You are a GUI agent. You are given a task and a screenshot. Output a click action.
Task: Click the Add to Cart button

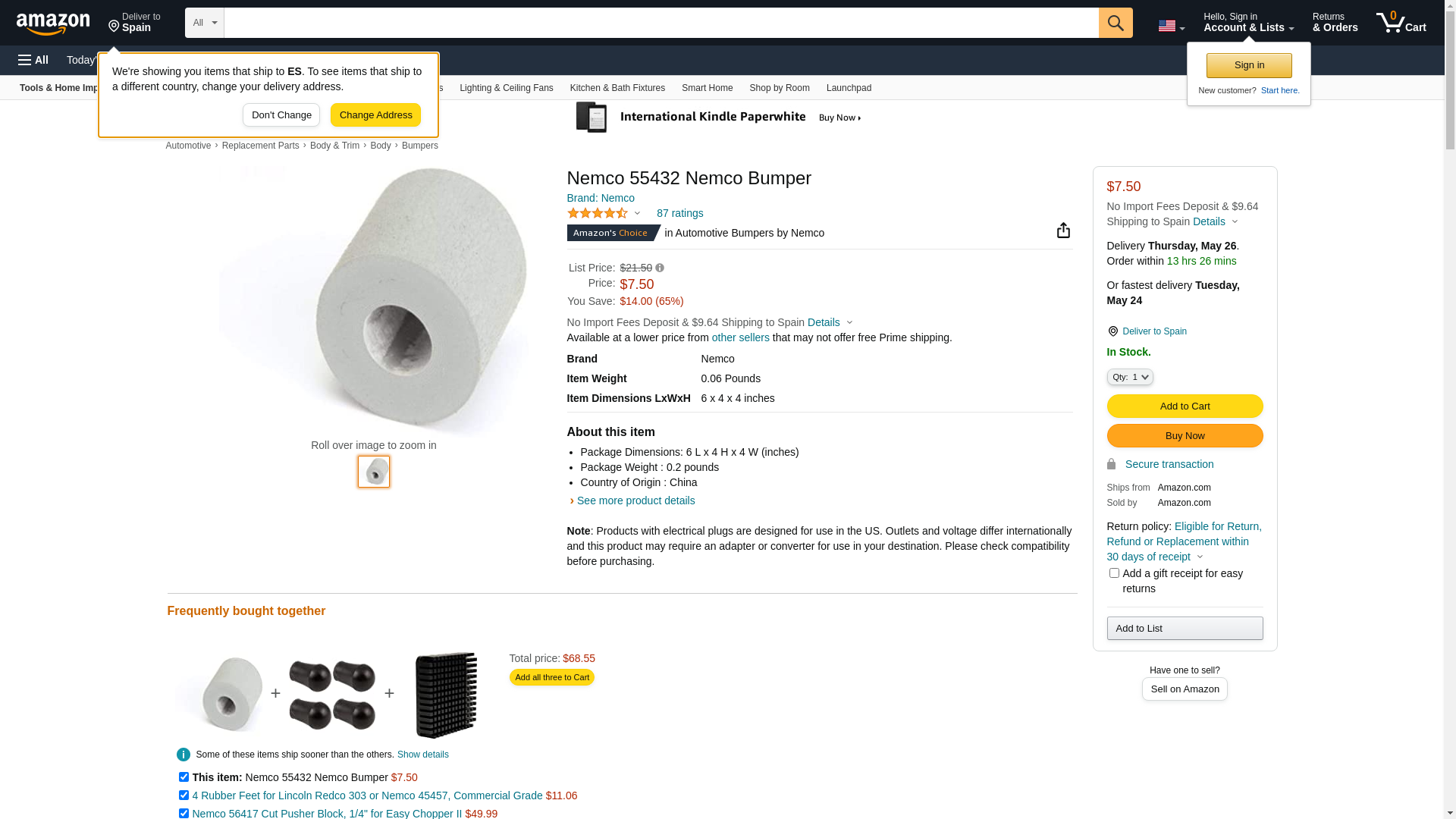point(1185,406)
